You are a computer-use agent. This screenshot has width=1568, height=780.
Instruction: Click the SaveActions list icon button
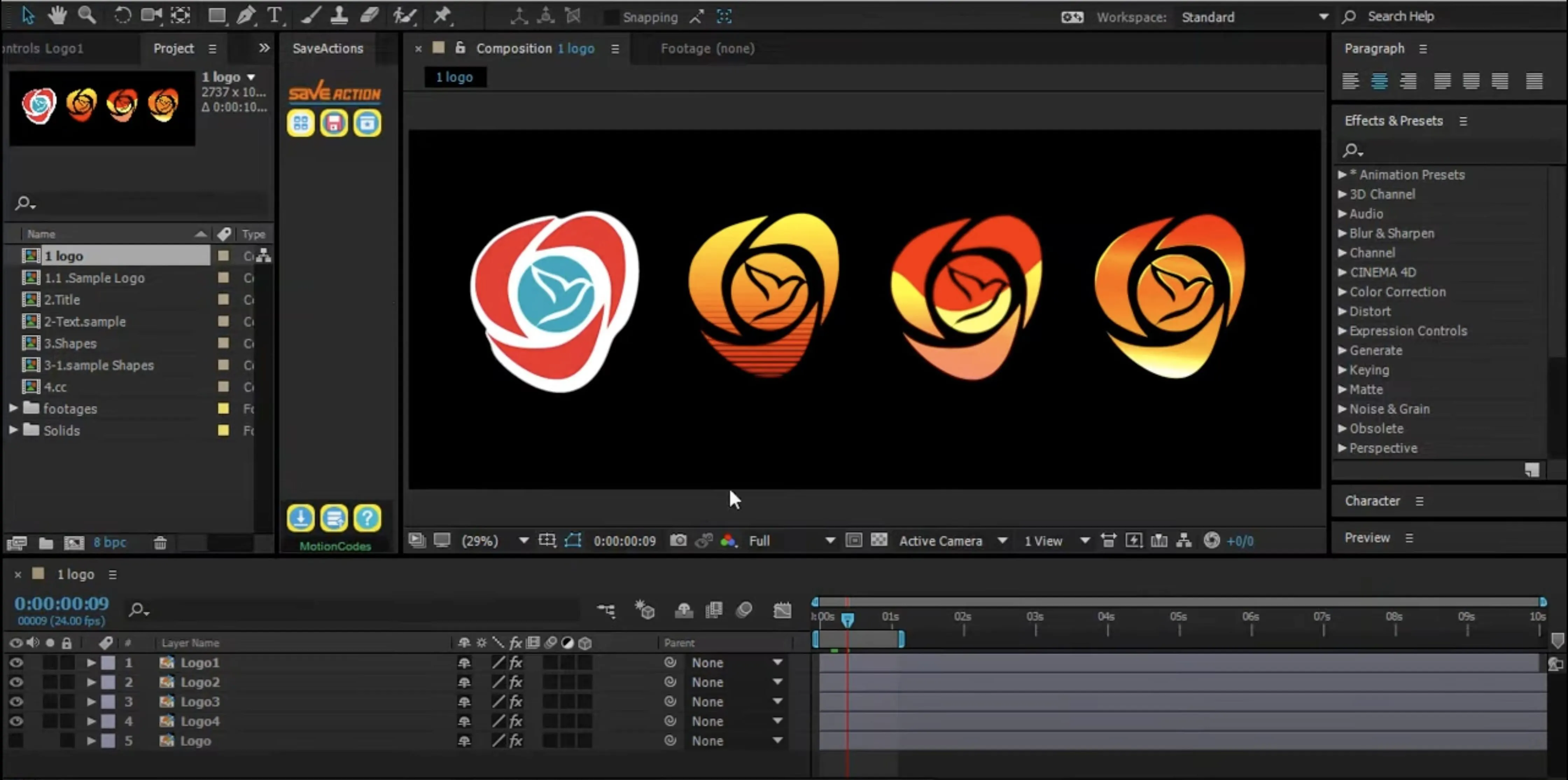pyautogui.click(x=334, y=518)
